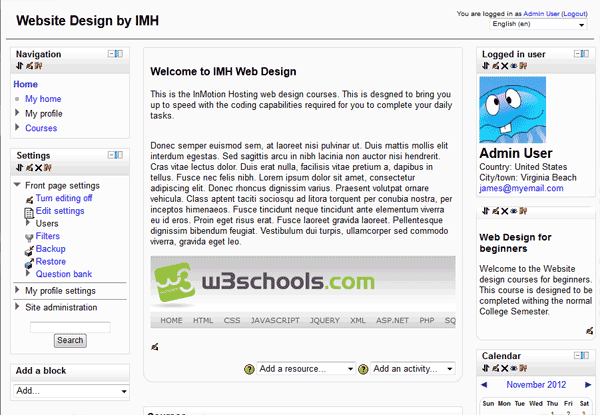Click the move icon in Calendar block

point(486,368)
